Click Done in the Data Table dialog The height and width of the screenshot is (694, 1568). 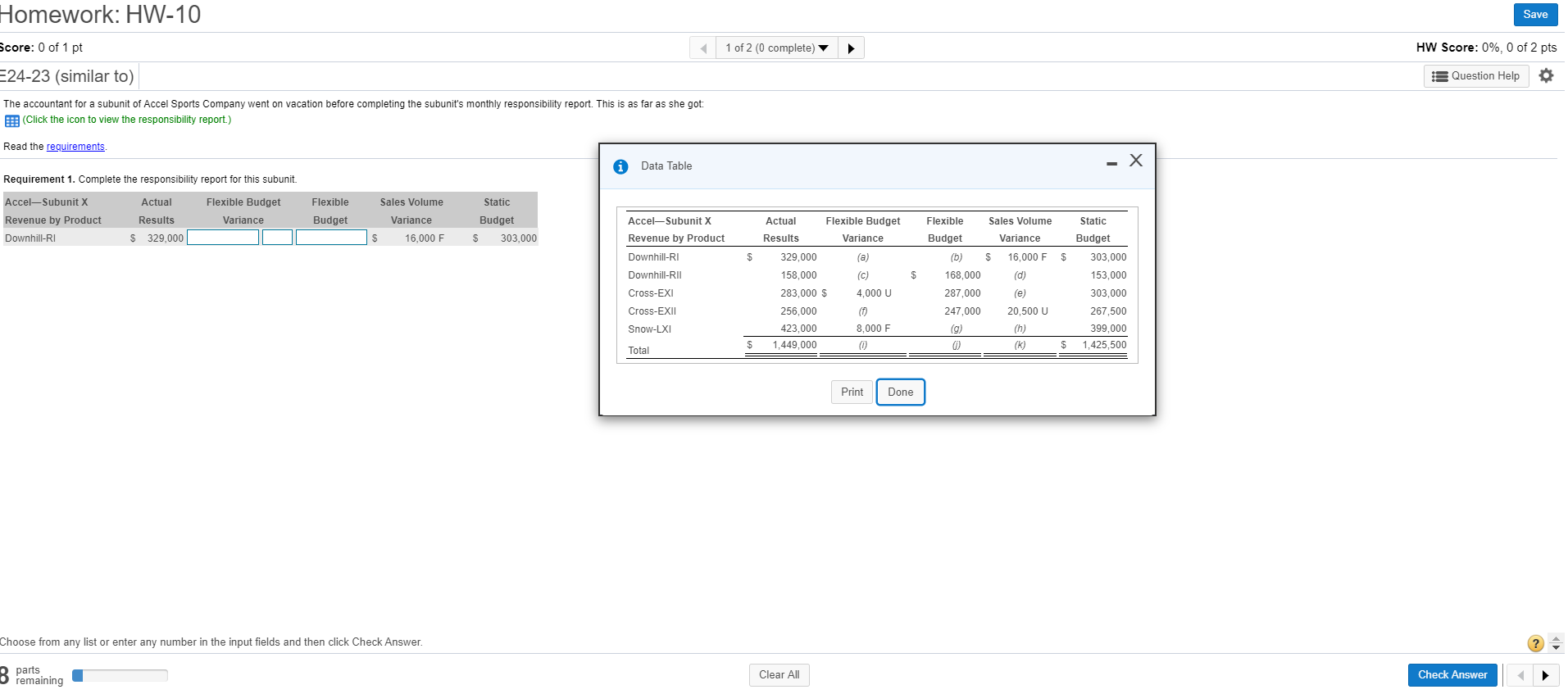click(x=900, y=392)
